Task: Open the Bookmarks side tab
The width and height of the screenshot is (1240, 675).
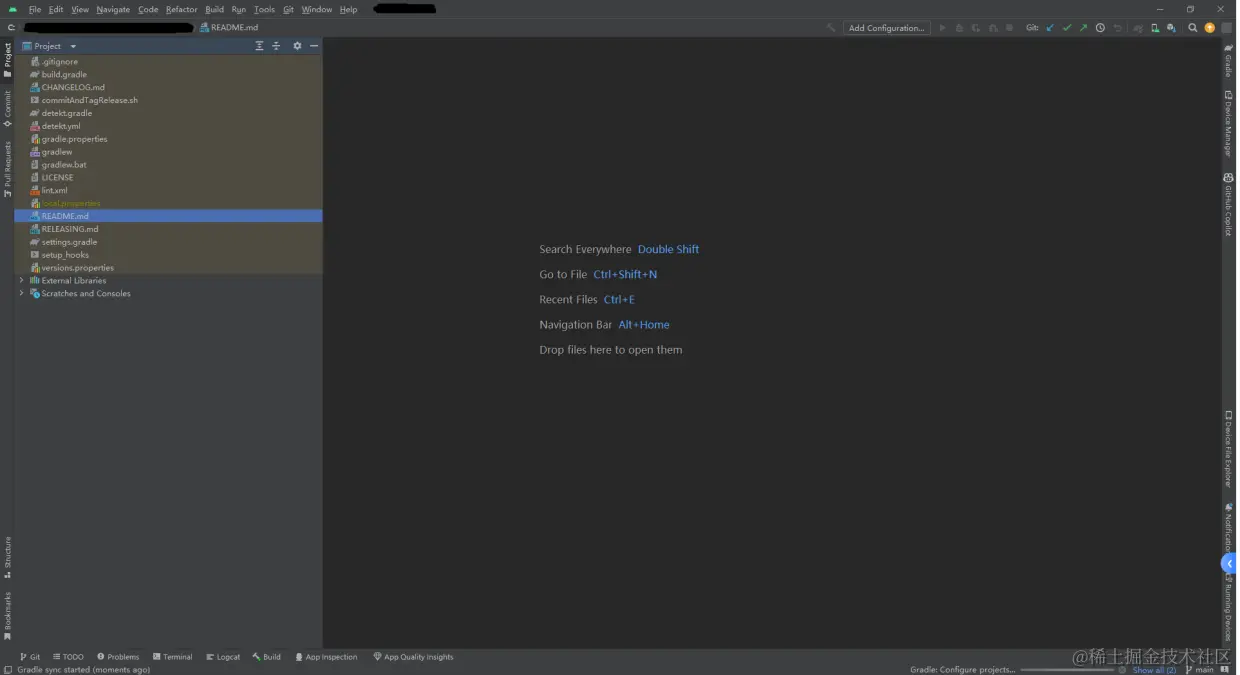Action: pyautogui.click(x=7, y=616)
